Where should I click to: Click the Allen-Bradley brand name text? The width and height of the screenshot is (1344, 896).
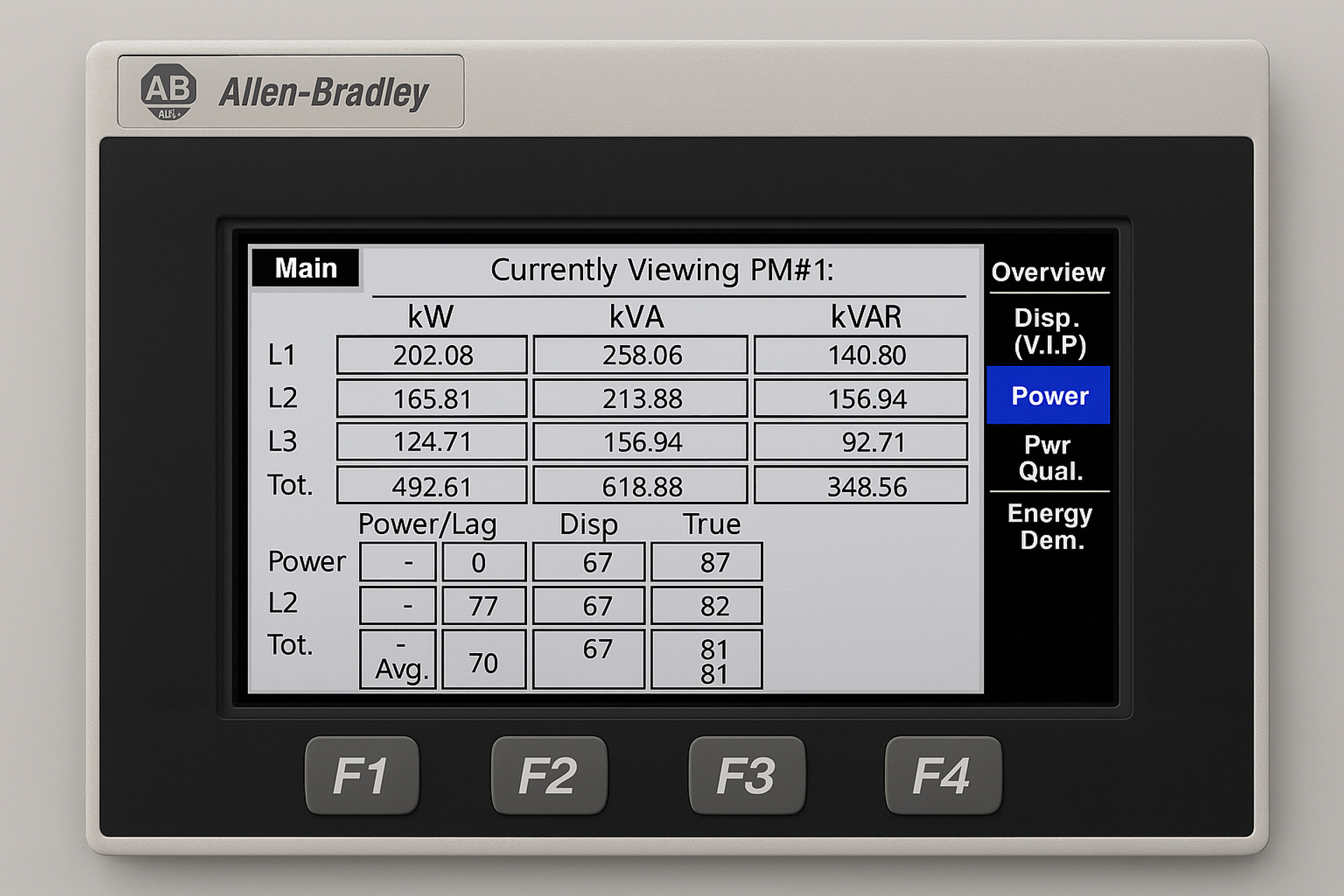pyautogui.click(x=323, y=92)
